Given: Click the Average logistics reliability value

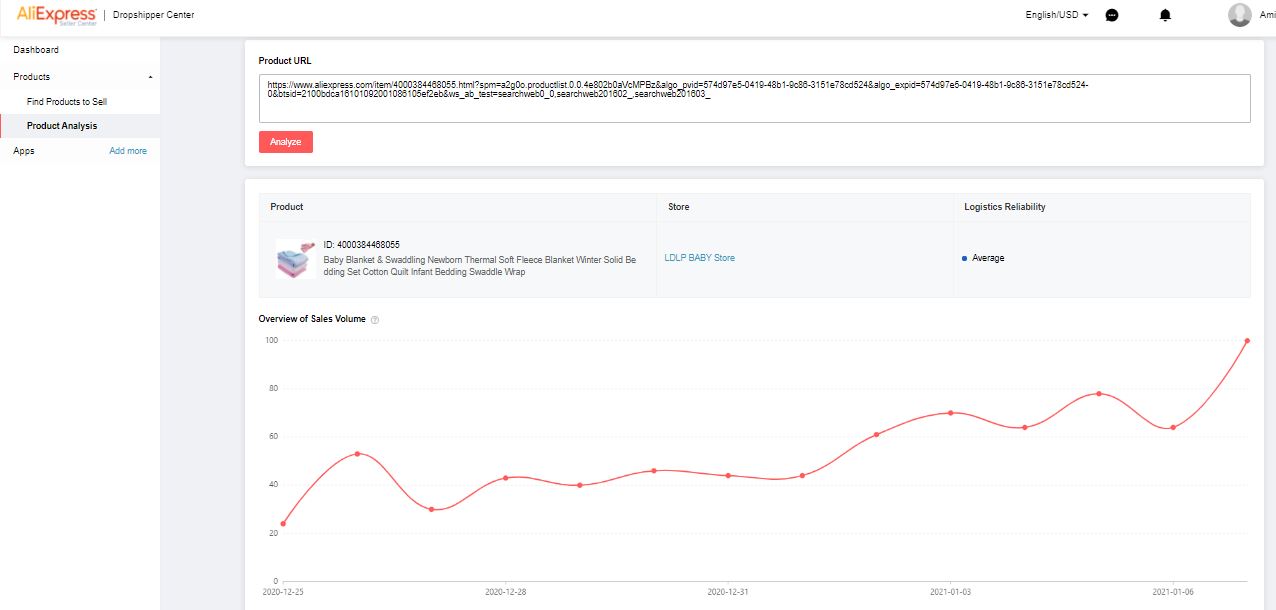Looking at the screenshot, I should [x=988, y=258].
